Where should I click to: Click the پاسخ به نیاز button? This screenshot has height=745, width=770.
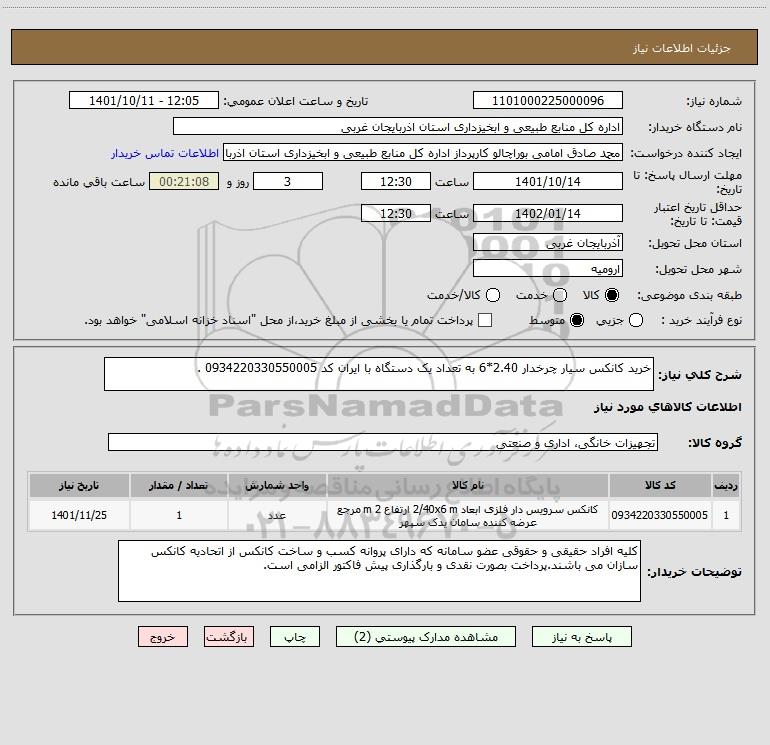click(582, 637)
